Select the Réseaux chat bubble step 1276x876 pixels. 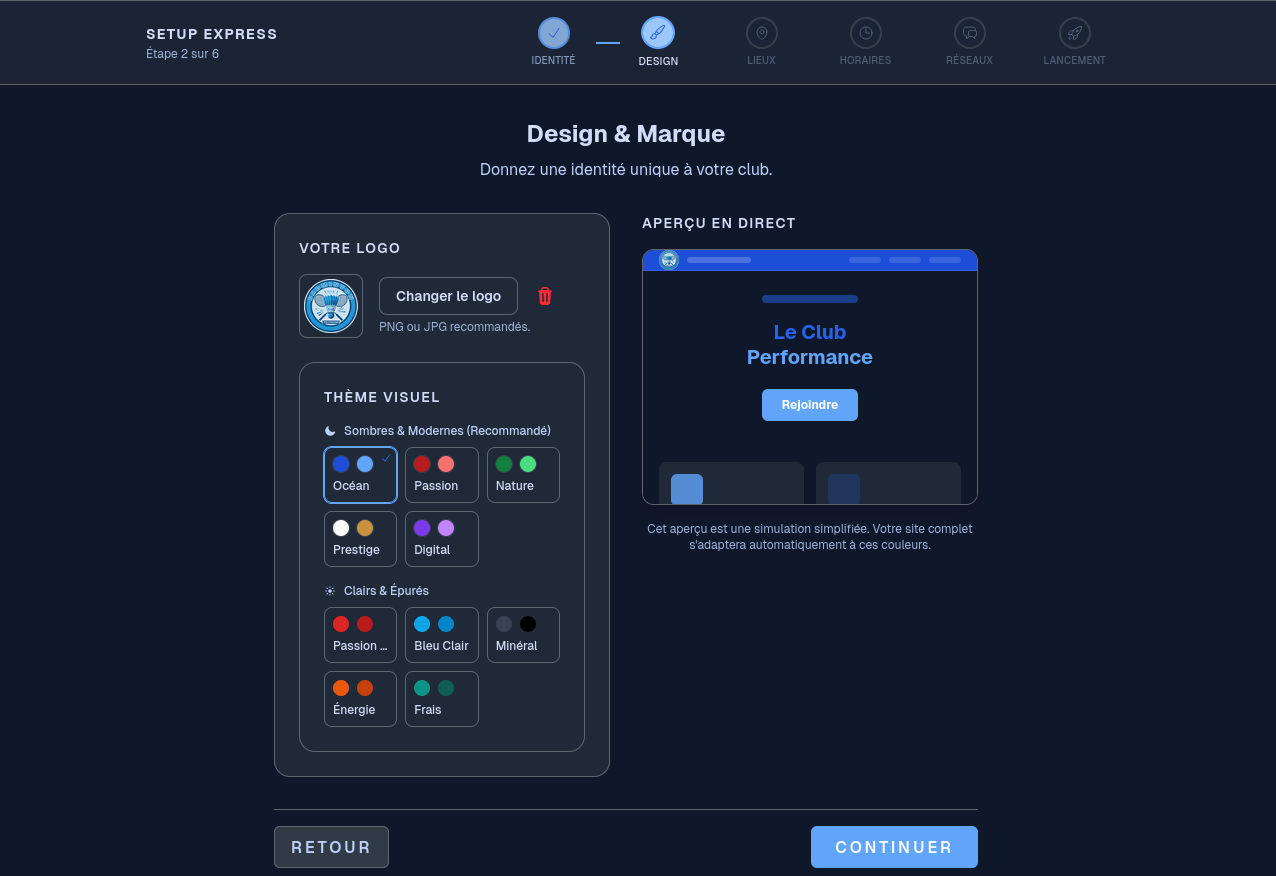(x=969, y=33)
